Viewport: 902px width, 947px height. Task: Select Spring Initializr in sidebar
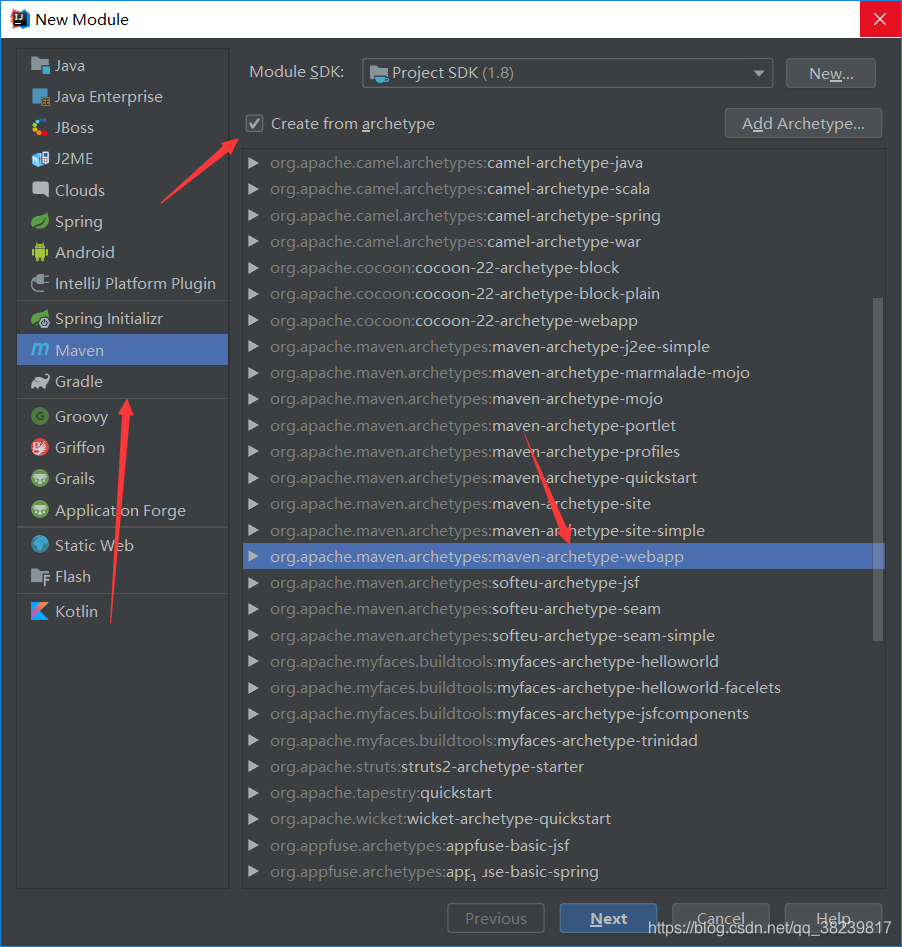point(123,318)
